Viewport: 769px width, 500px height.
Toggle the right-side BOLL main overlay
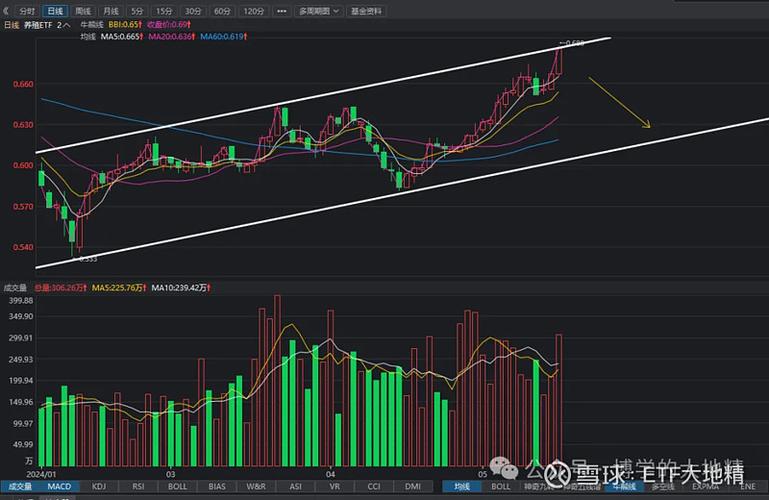coord(501,486)
